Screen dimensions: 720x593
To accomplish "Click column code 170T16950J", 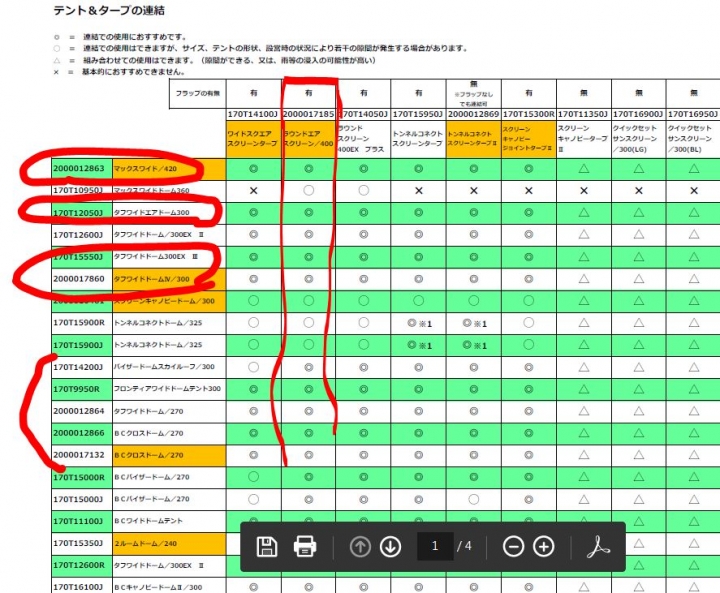I will [693, 114].
